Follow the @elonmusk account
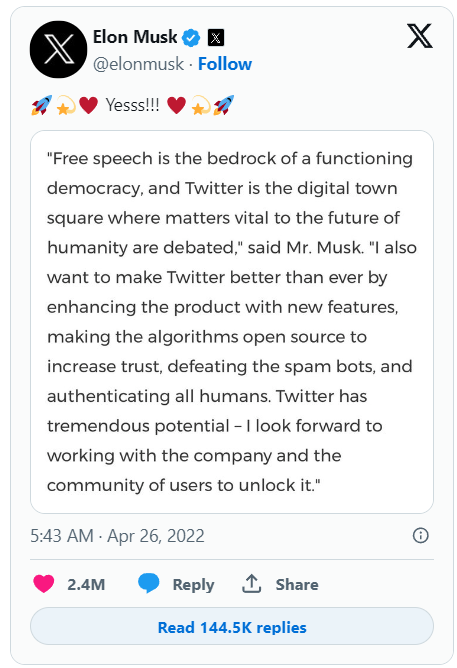The height and width of the screenshot is (668, 457). tap(225, 64)
